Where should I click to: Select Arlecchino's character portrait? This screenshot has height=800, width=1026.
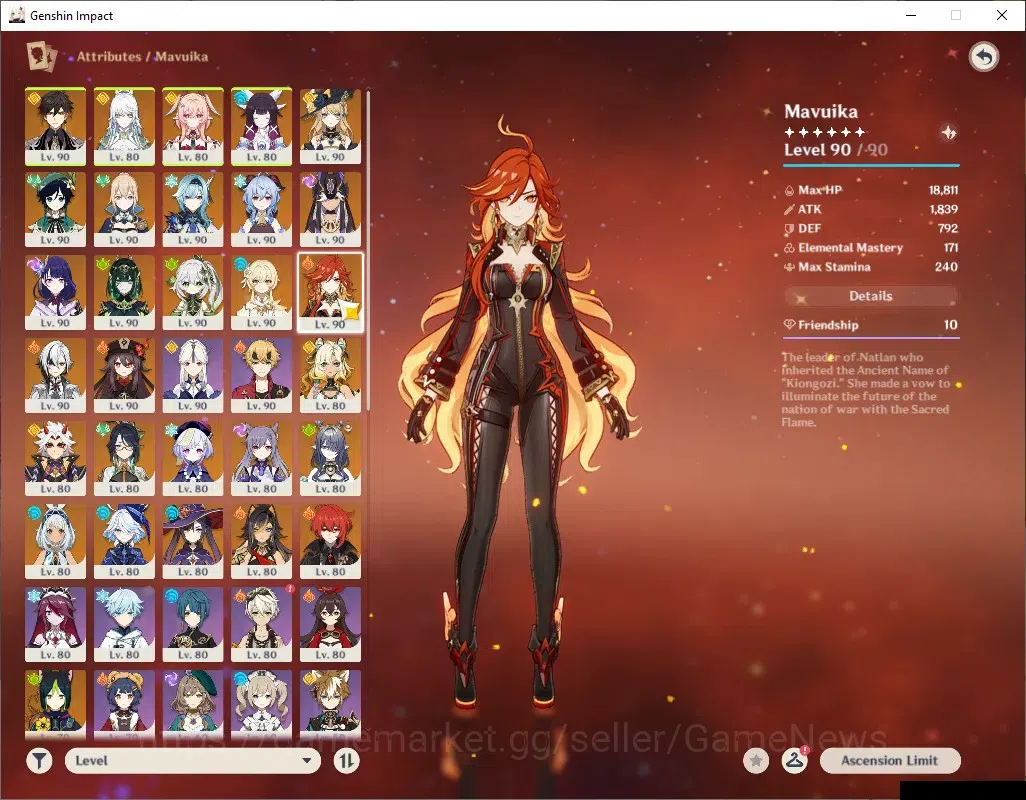(x=56, y=375)
